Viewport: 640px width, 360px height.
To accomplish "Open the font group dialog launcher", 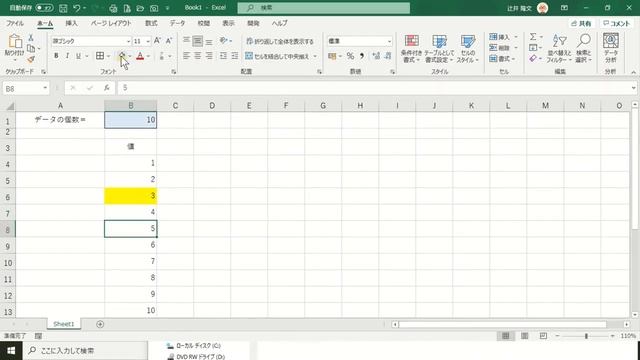I will pyautogui.click(x=173, y=72).
